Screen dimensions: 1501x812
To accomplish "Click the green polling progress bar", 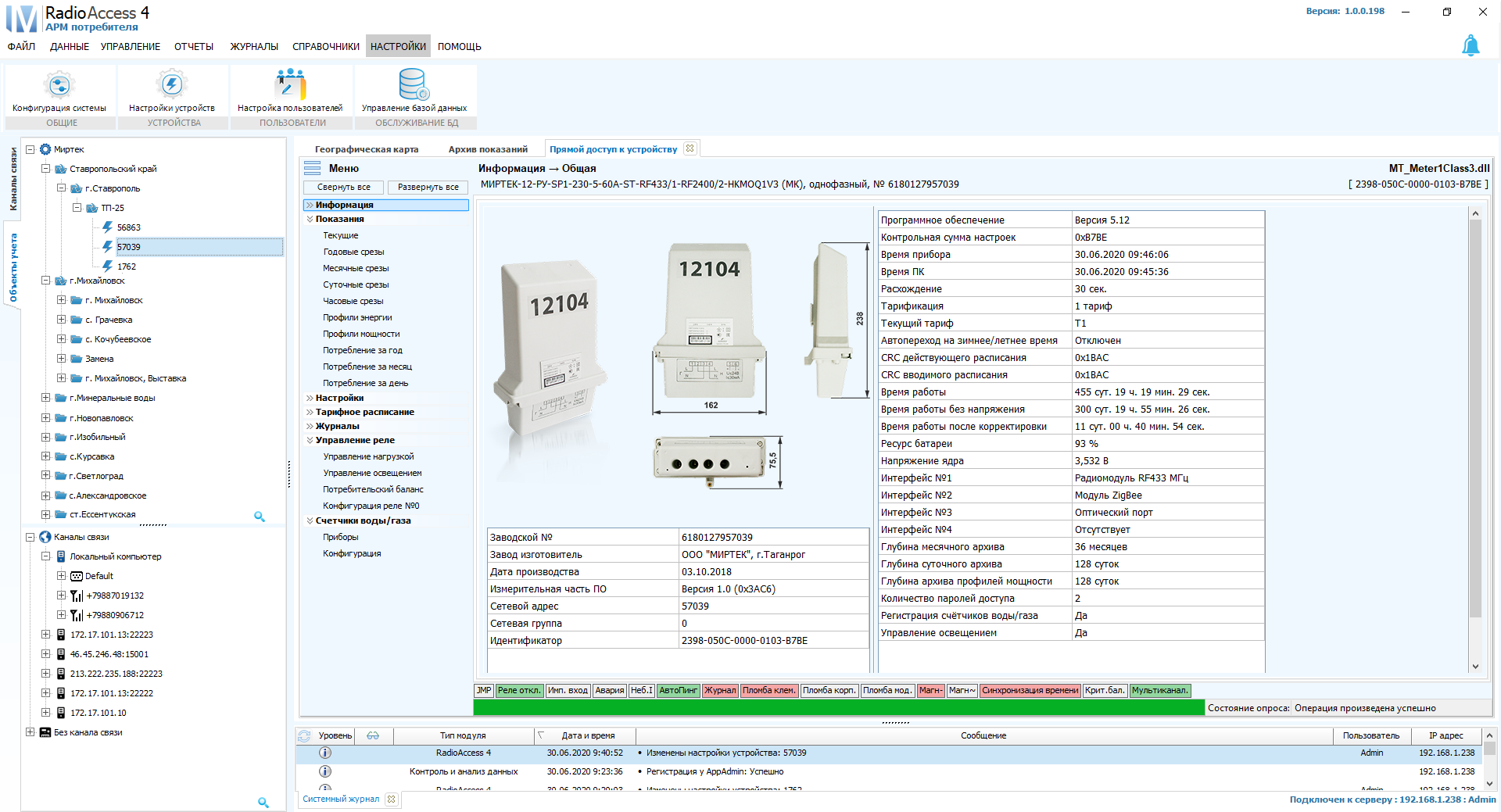I will point(839,707).
